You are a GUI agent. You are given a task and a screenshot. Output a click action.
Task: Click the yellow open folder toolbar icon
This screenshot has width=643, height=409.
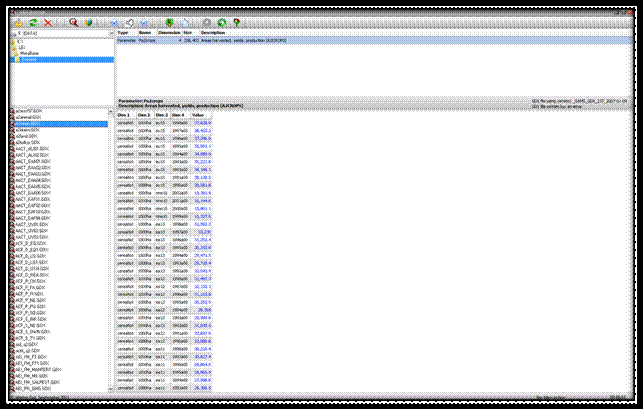click(x=17, y=21)
